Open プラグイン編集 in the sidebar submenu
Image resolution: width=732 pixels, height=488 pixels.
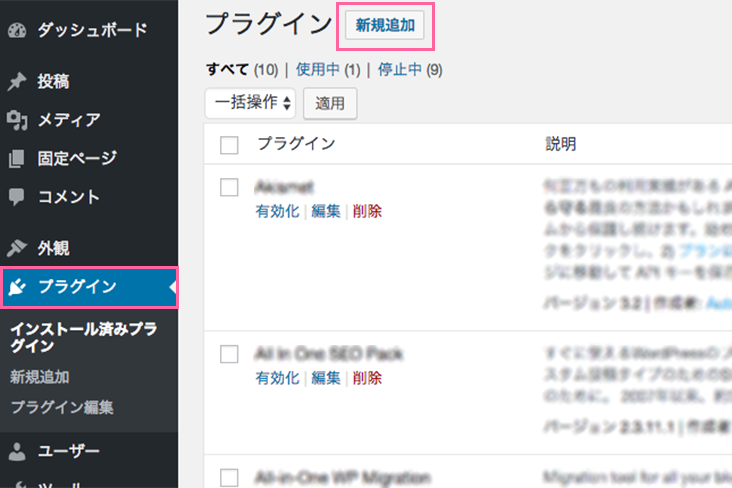click(x=62, y=407)
